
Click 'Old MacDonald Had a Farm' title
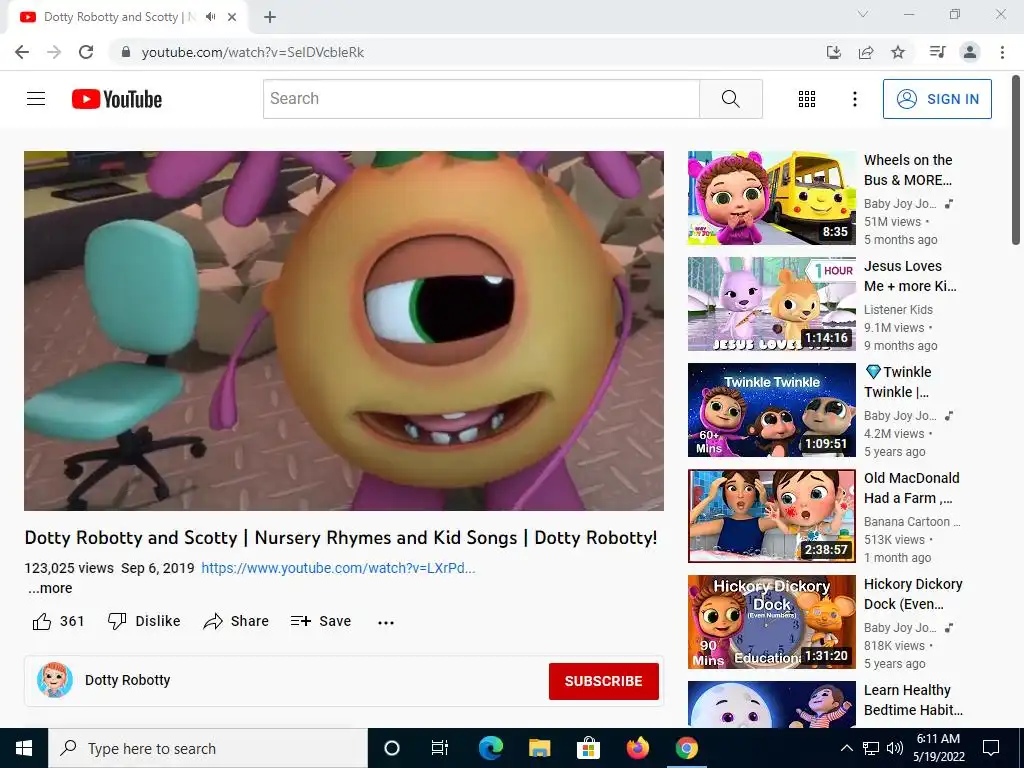(x=912, y=488)
